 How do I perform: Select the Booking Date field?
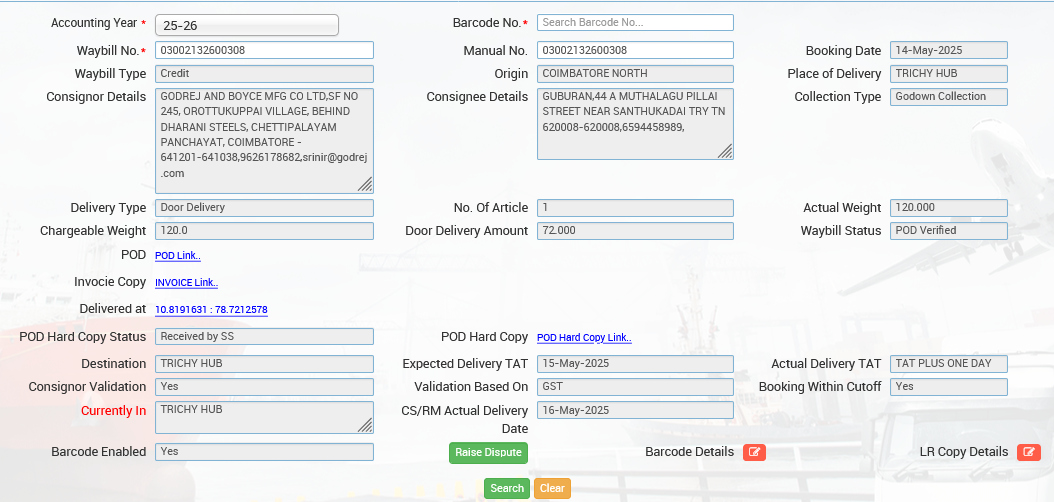click(x=948, y=50)
